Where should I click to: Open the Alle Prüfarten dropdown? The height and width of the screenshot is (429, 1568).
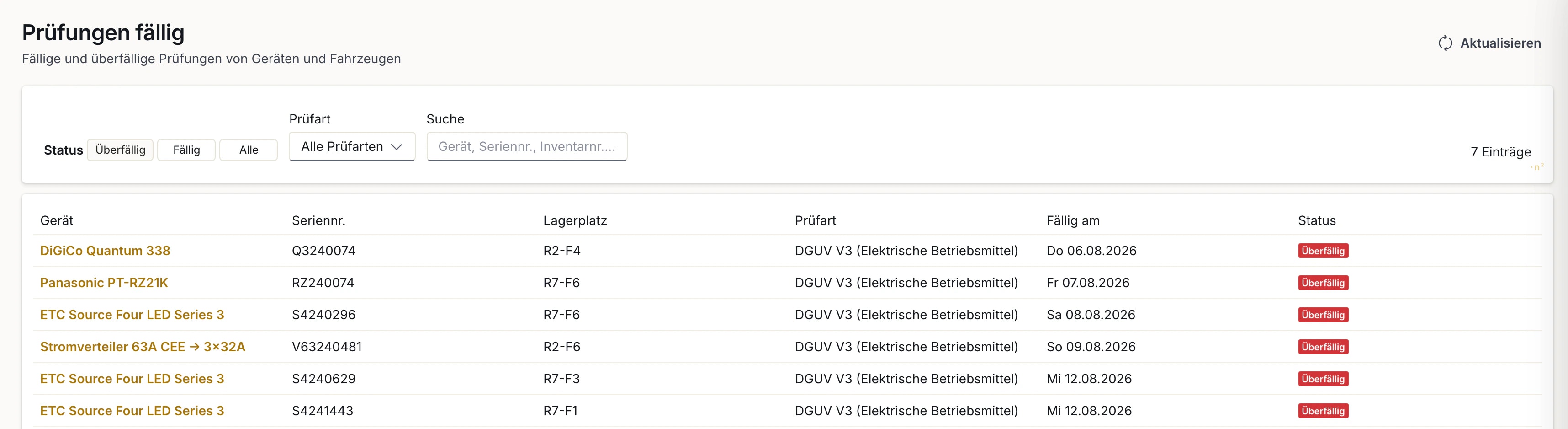352,147
